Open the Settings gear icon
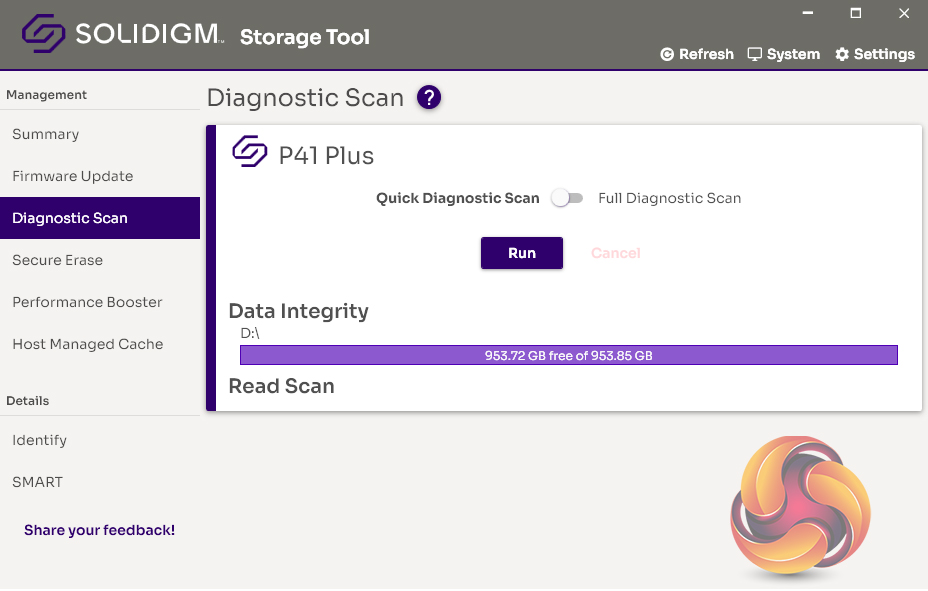The image size is (928, 591). [x=842, y=54]
